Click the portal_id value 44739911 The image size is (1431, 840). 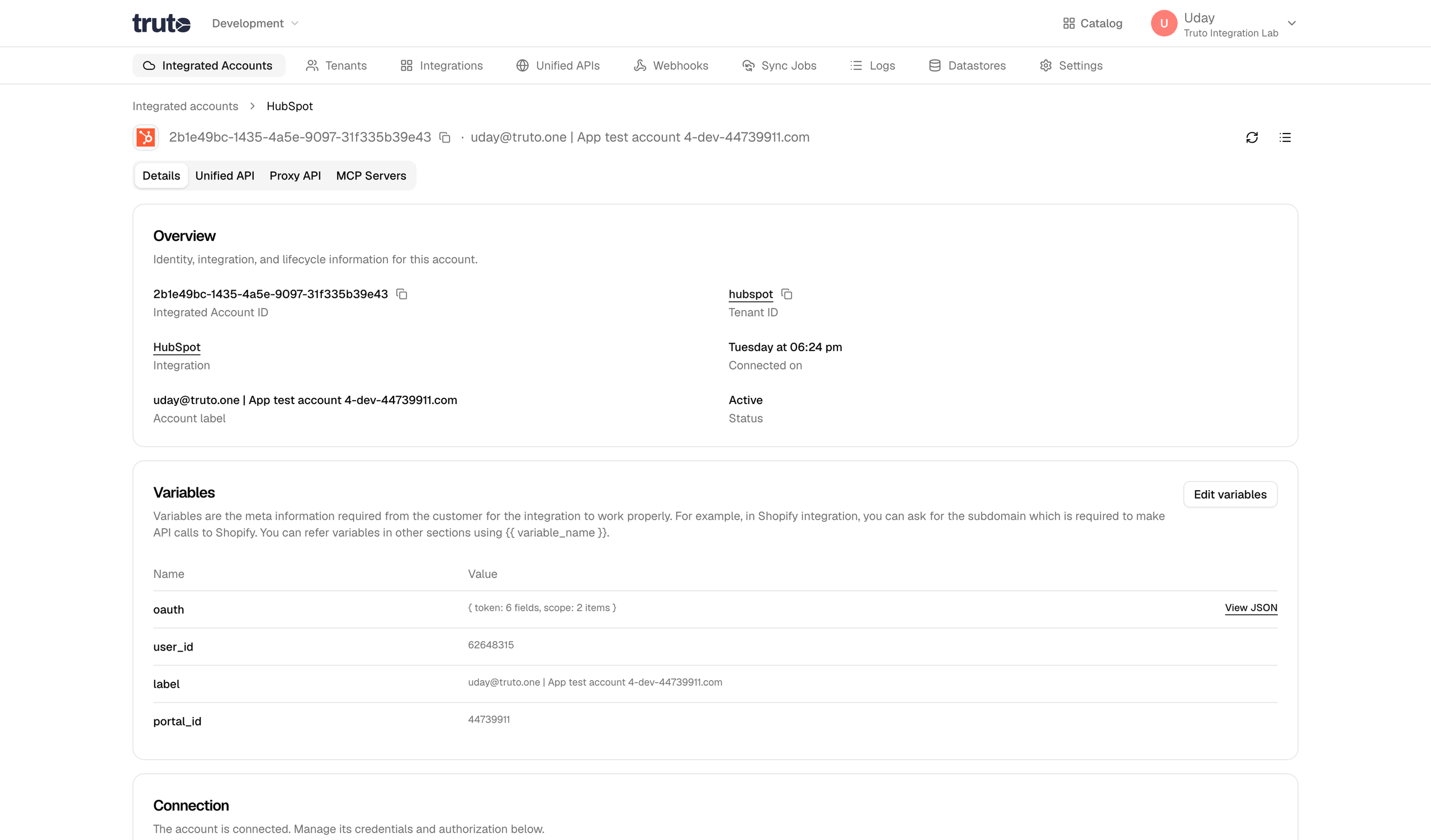coord(489,720)
